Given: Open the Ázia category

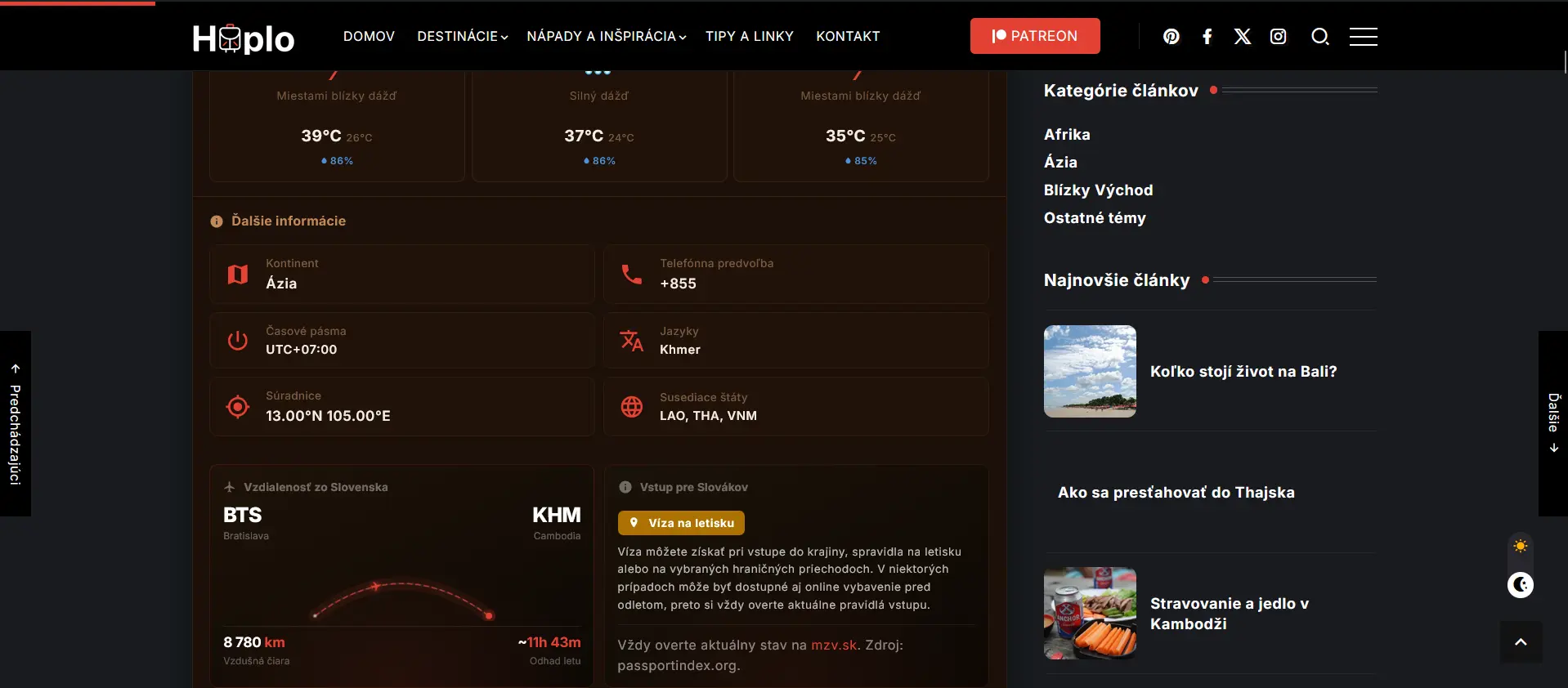Looking at the screenshot, I should pyautogui.click(x=1060, y=163).
